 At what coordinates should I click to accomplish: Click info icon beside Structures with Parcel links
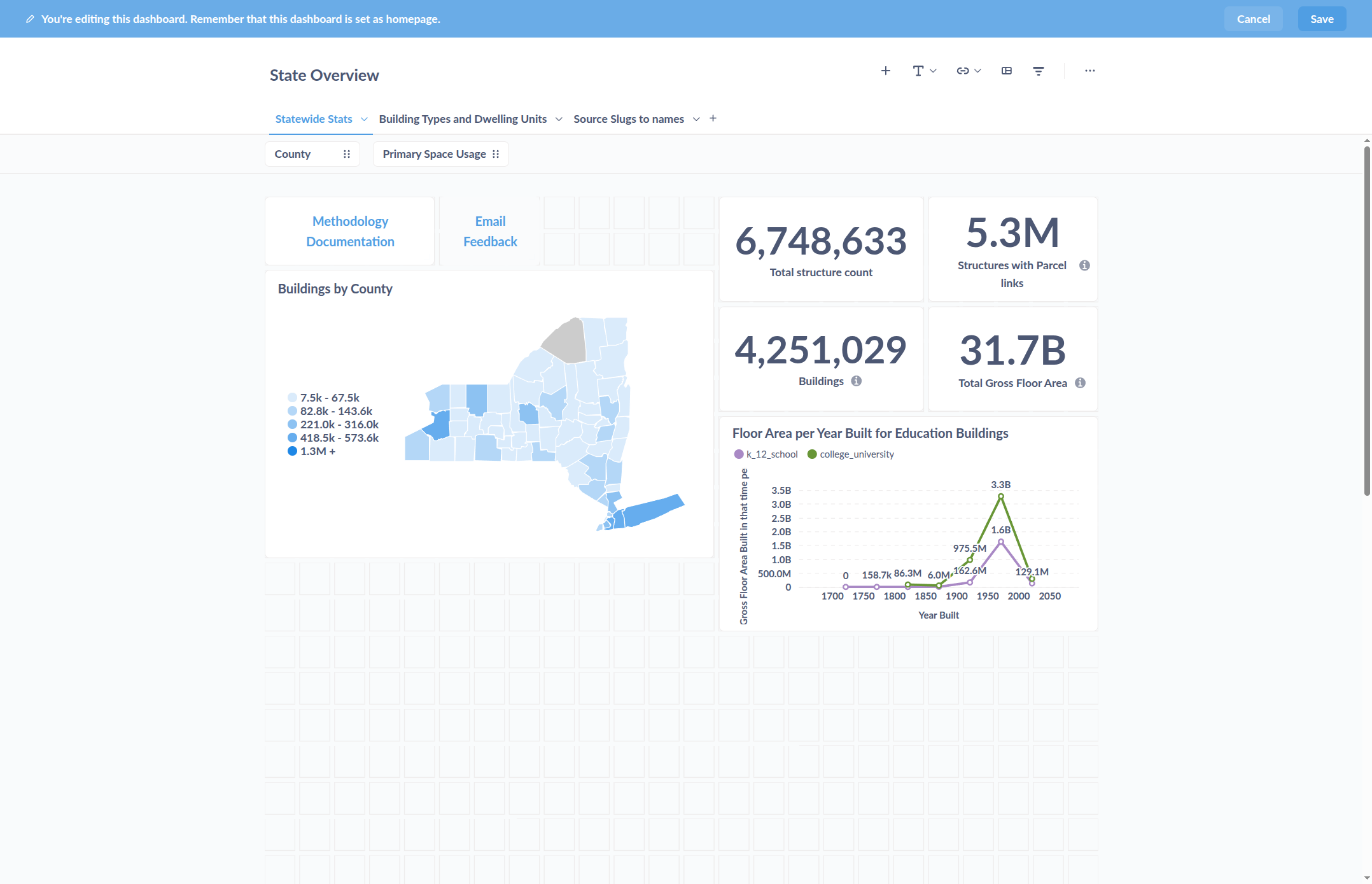point(1084,265)
